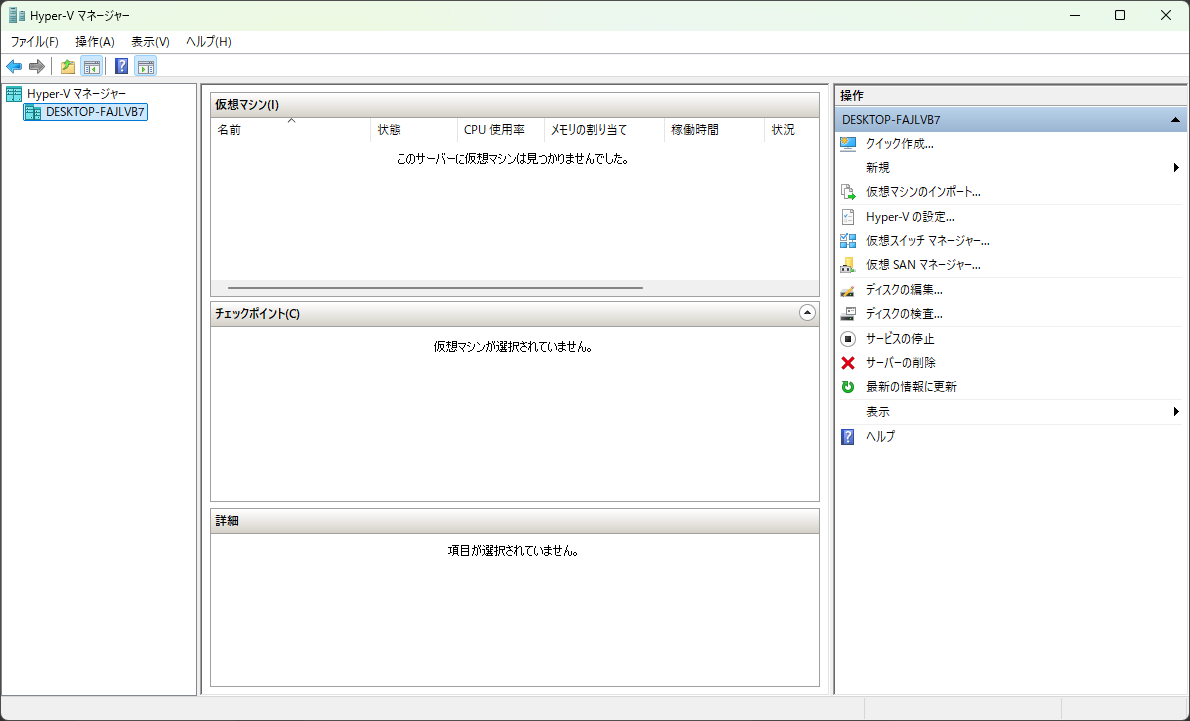
Task: Select 仮想マシンのインポート... action
Action: click(923, 192)
